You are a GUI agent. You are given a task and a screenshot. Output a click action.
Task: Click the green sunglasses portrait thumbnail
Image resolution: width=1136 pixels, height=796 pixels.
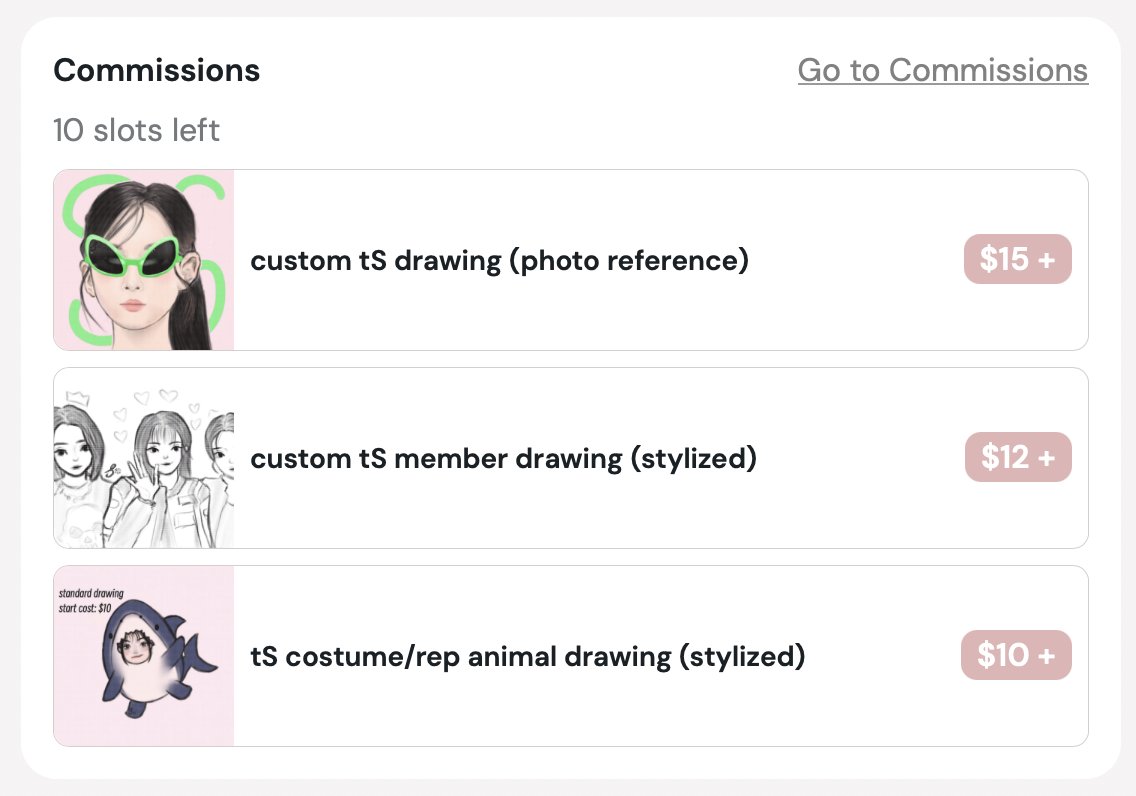coord(144,260)
